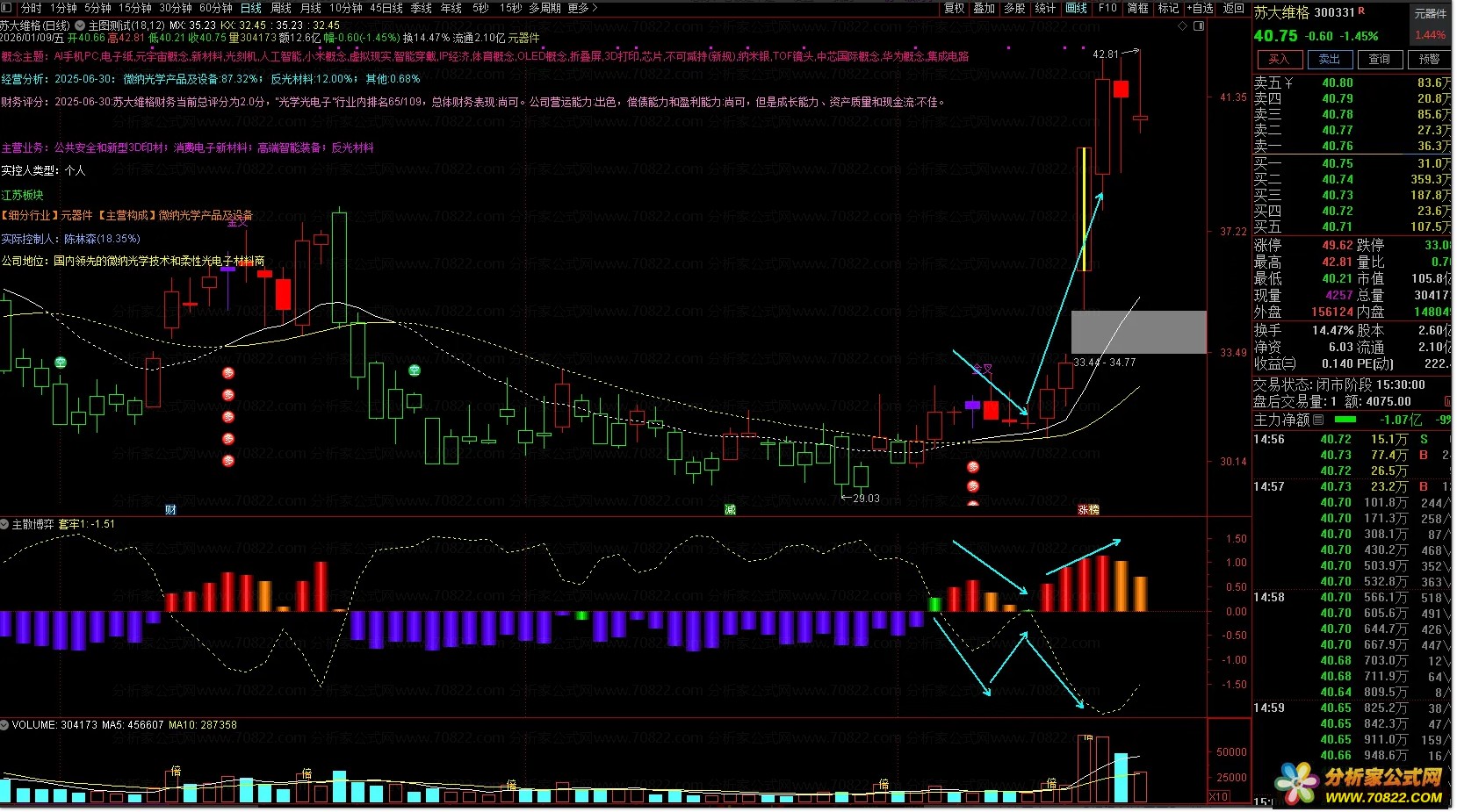Open the 多周期 multi-period view
The image size is (1457, 812).
coord(545,8)
